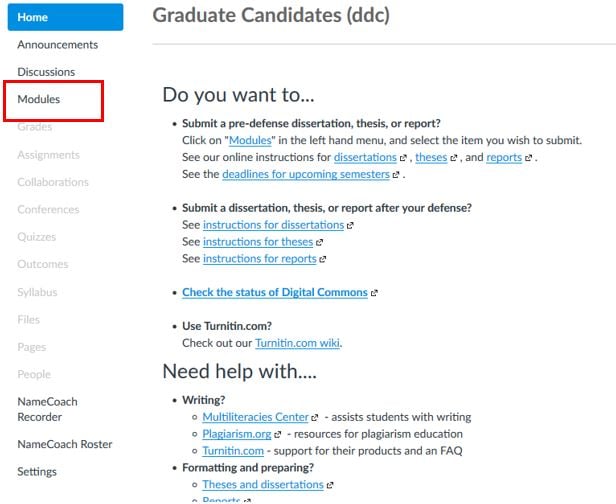Open the instructions for theses link
Screen dimensions: 616x504
click(258, 242)
